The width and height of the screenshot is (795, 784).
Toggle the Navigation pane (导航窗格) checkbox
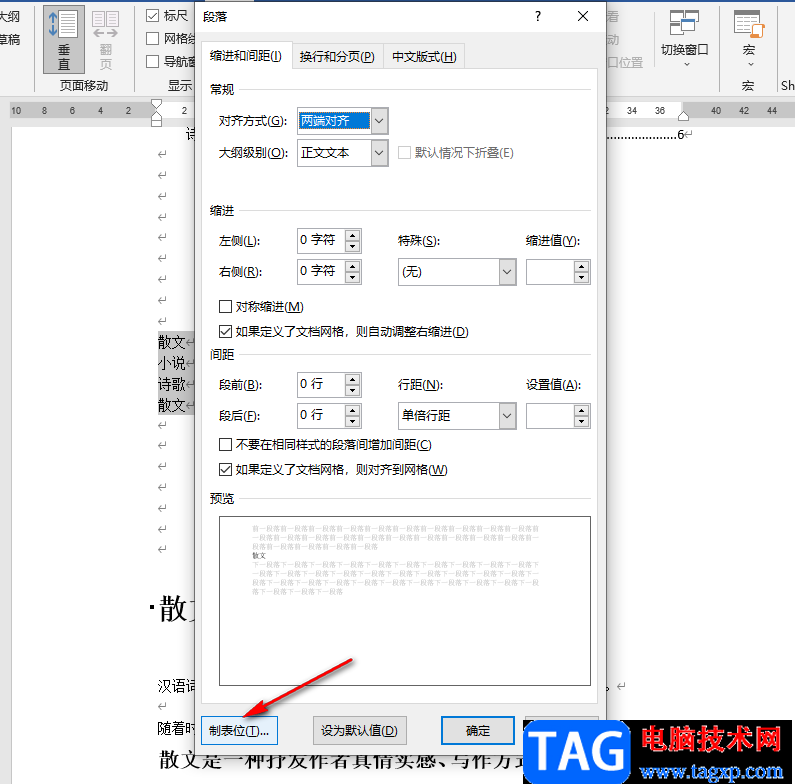pos(153,61)
